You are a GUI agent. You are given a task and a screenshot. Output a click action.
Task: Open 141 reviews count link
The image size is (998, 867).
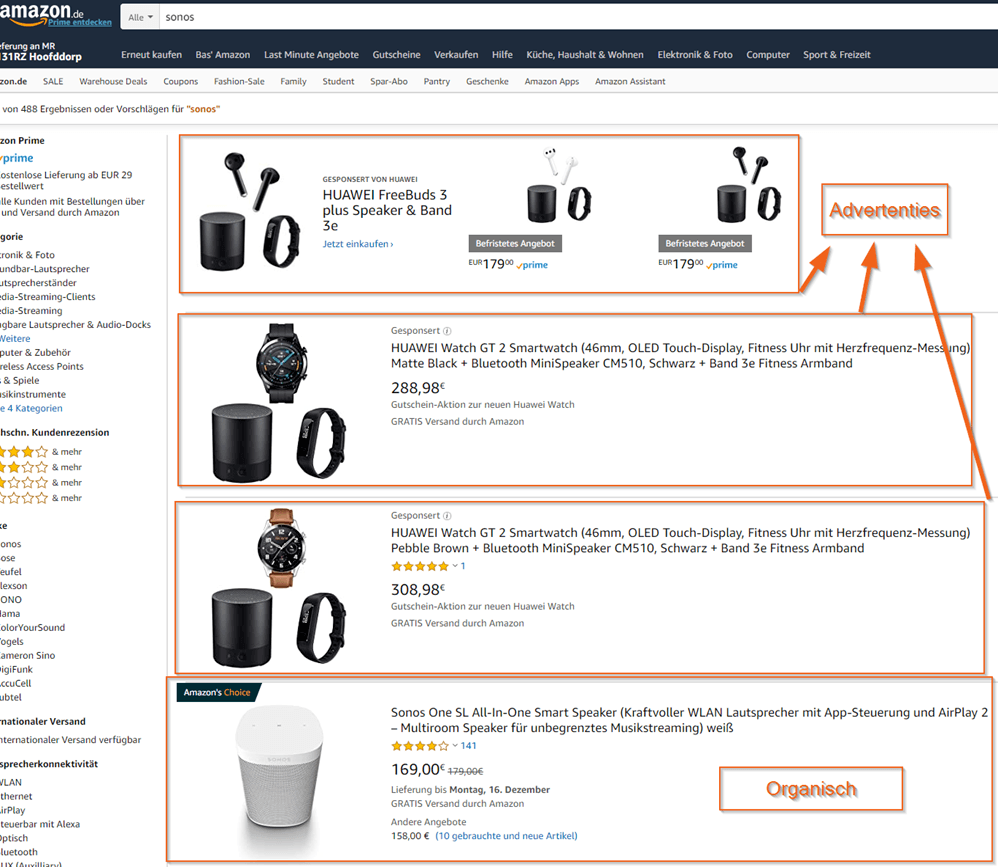[x=468, y=746]
